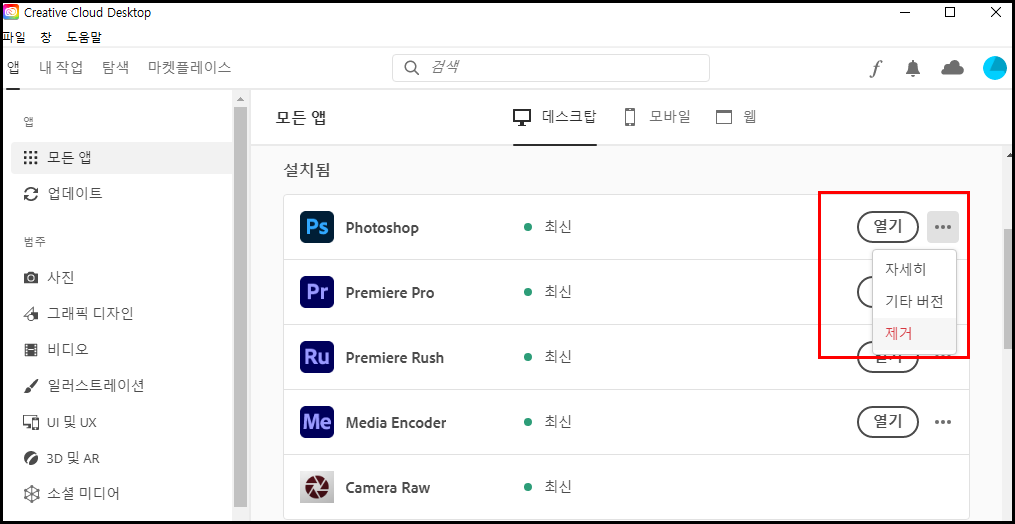Click the Premiere Pro name text
Screen dimensions: 1015x524
coord(390,293)
